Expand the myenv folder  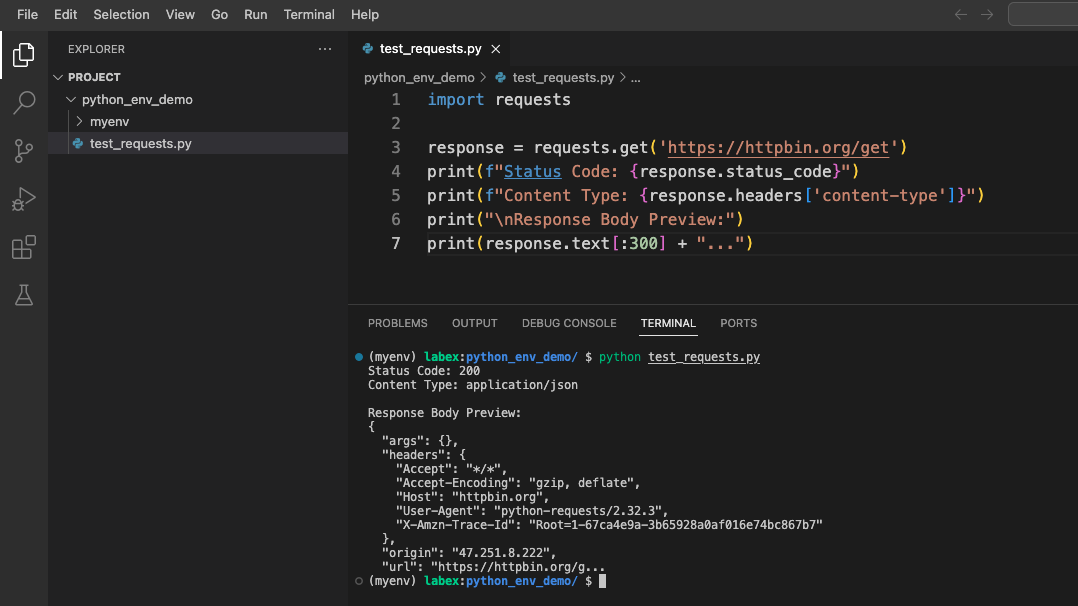point(80,121)
